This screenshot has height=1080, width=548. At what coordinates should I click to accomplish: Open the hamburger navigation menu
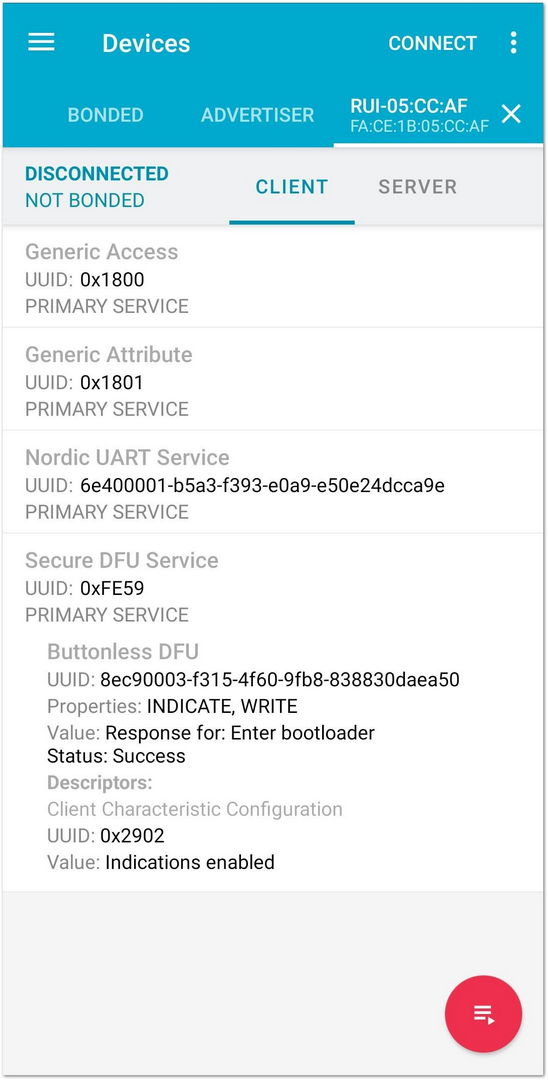(x=41, y=42)
